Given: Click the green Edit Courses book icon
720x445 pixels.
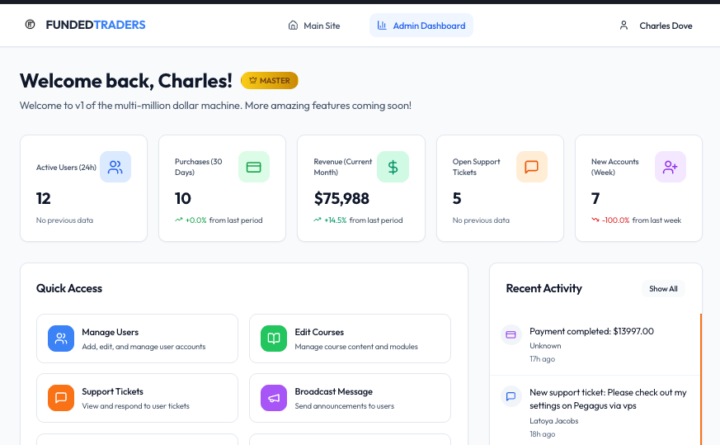Looking at the screenshot, I should point(274,338).
